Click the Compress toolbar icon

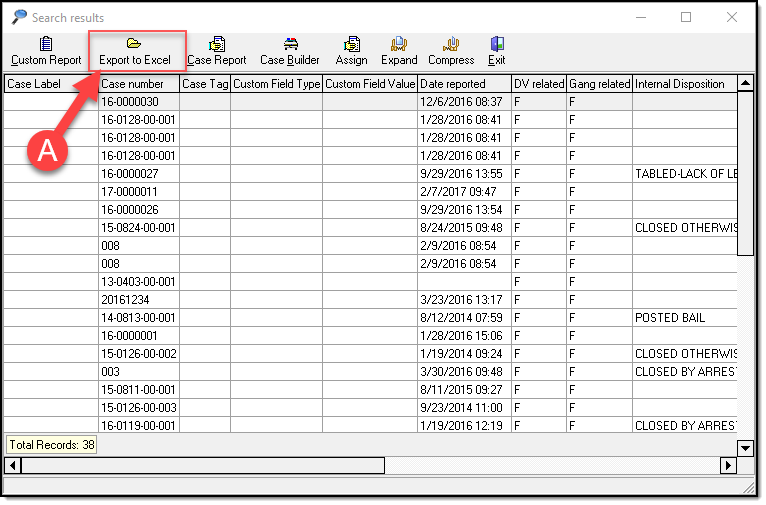(x=451, y=51)
